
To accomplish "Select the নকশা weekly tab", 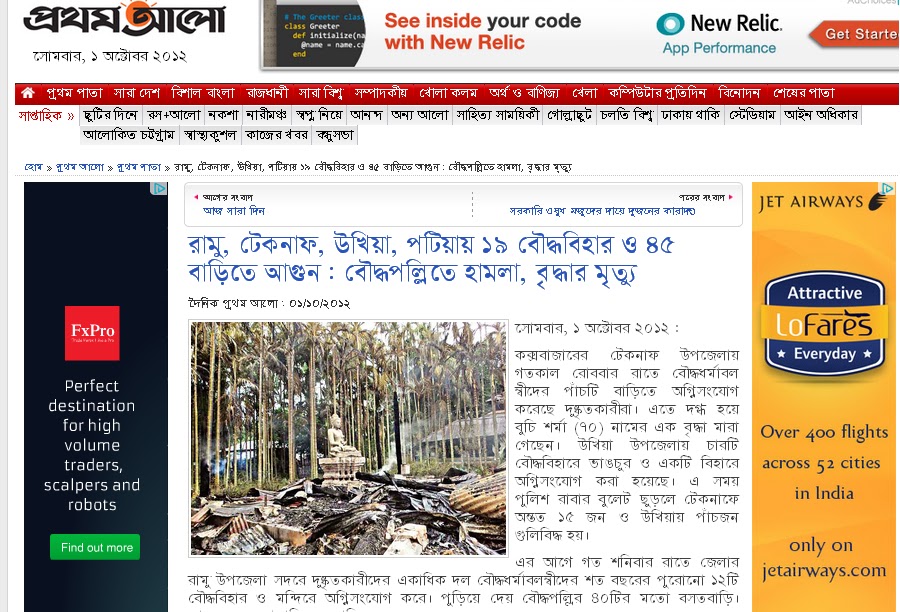I will 223,115.
